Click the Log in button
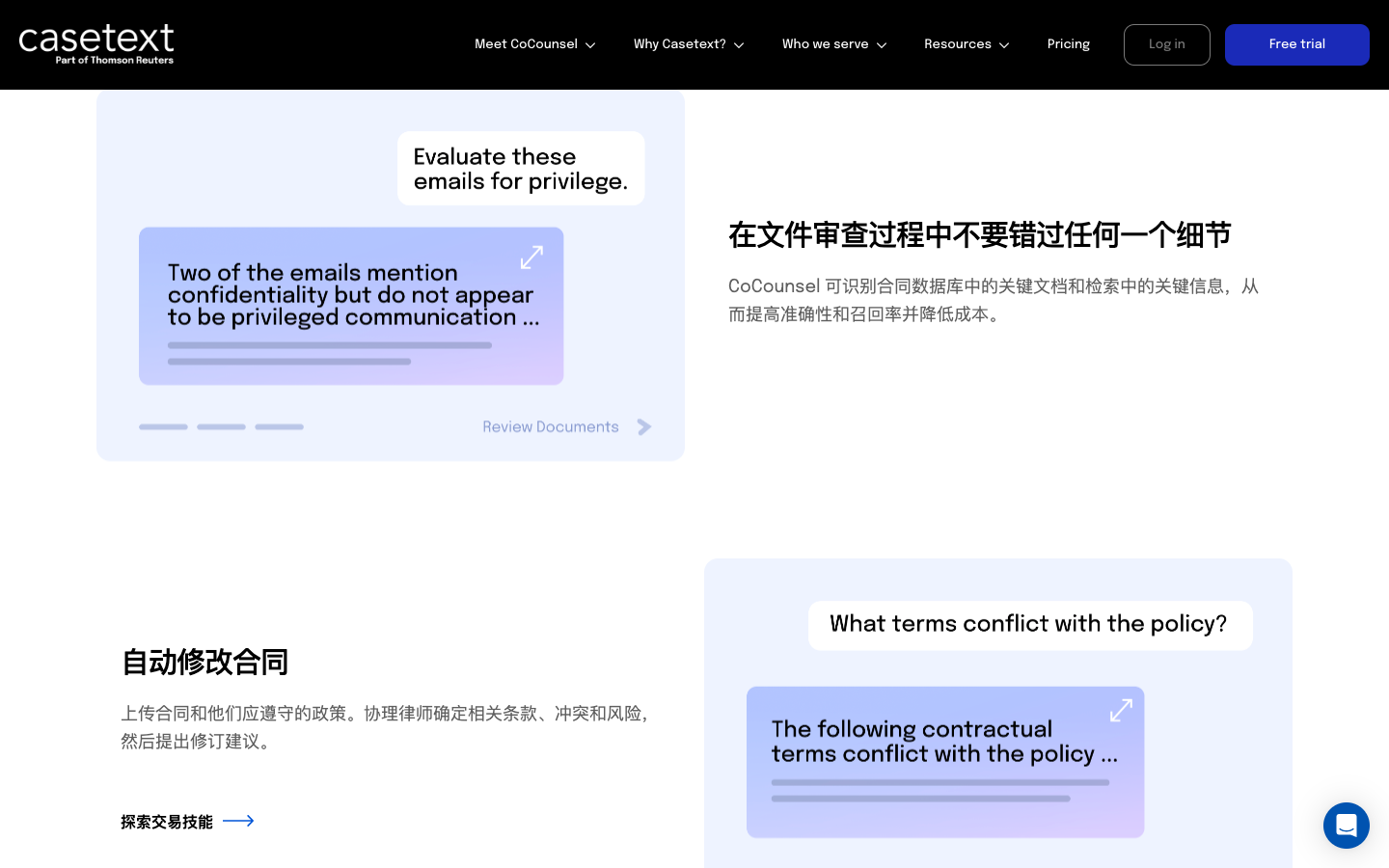 [1167, 44]
